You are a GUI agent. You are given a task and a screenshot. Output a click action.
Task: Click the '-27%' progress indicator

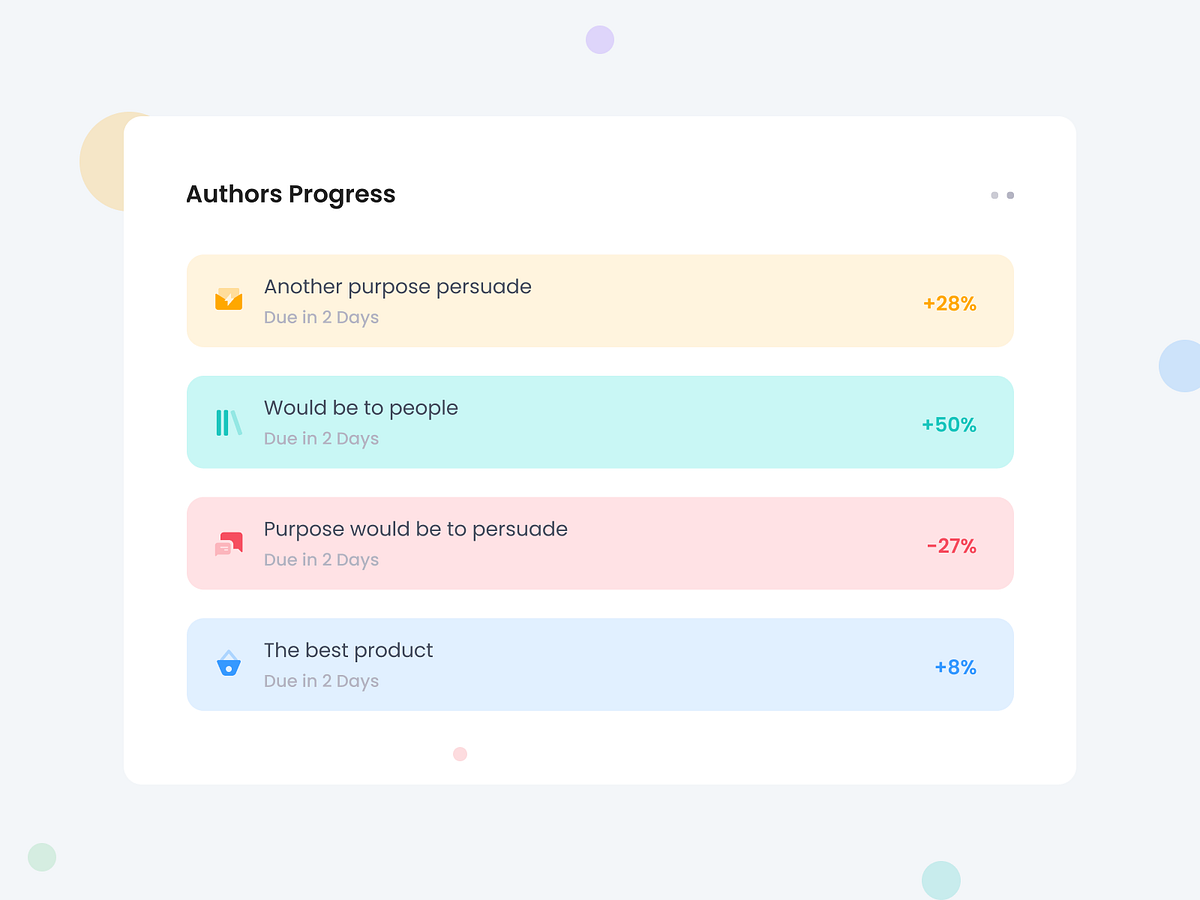[952, 546]
